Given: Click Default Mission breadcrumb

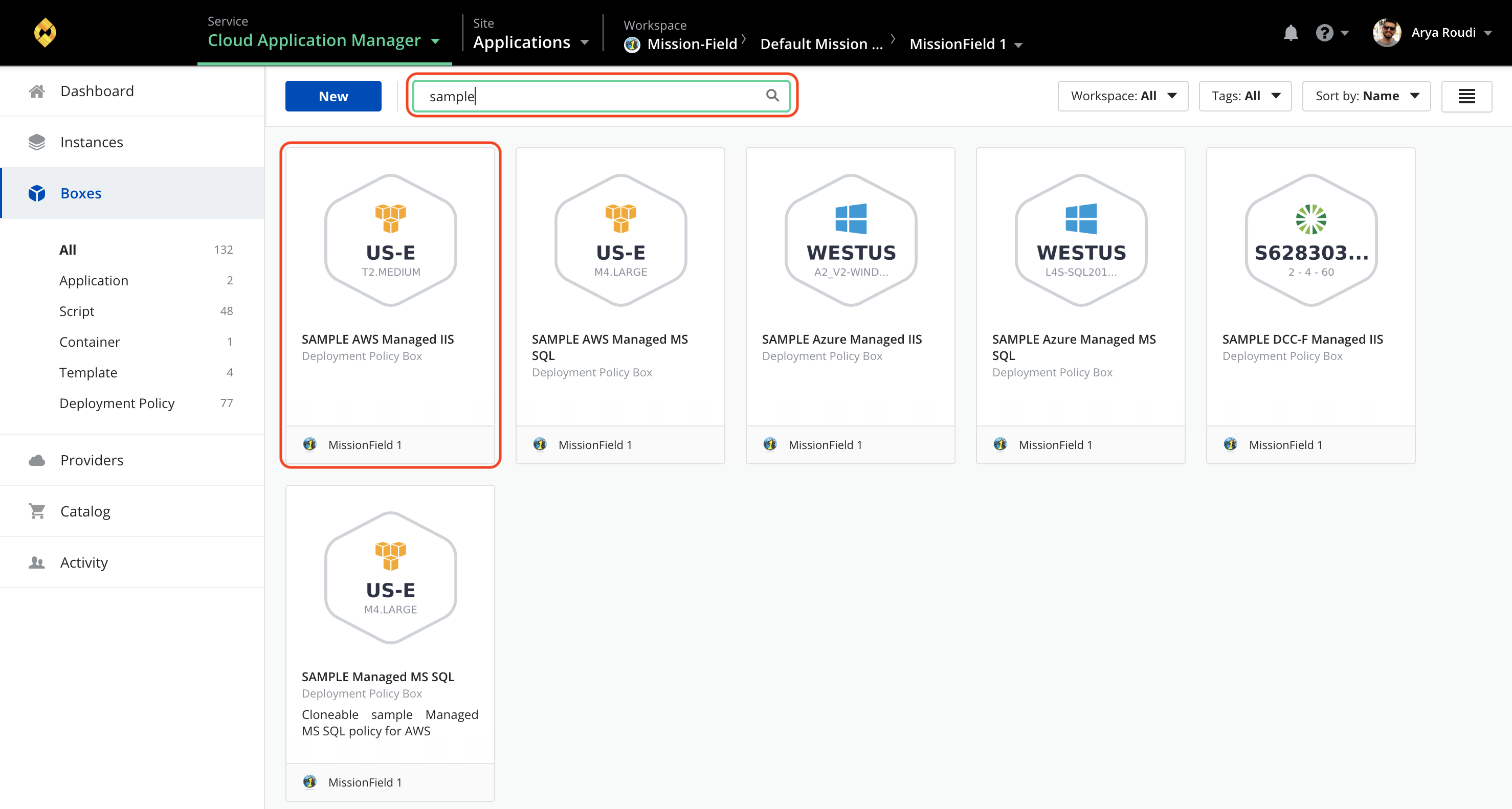Looking at the screenshot, I should click(821, 44).
